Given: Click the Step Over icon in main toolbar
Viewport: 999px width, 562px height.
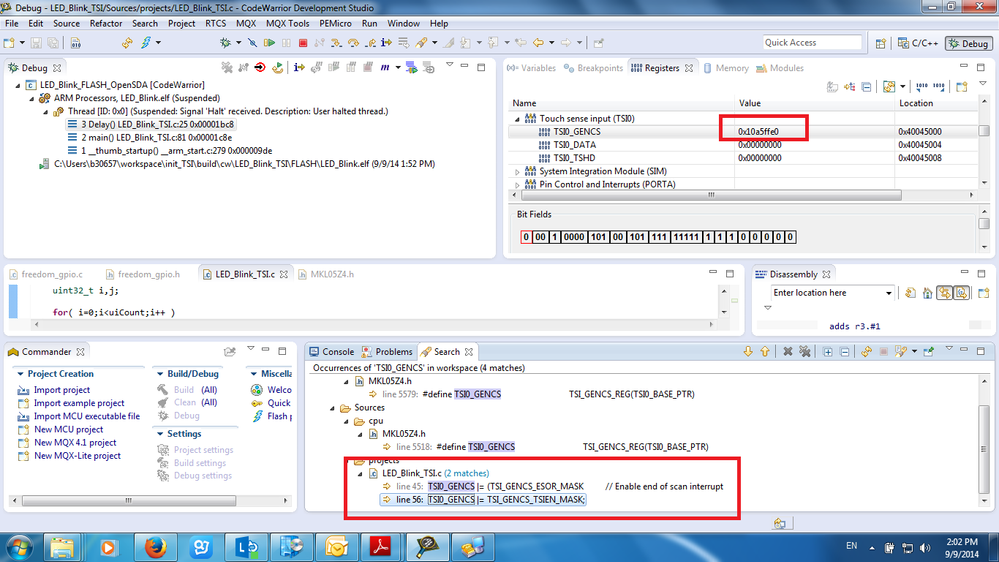Looking at the screenshot, I should click(354, 43).
